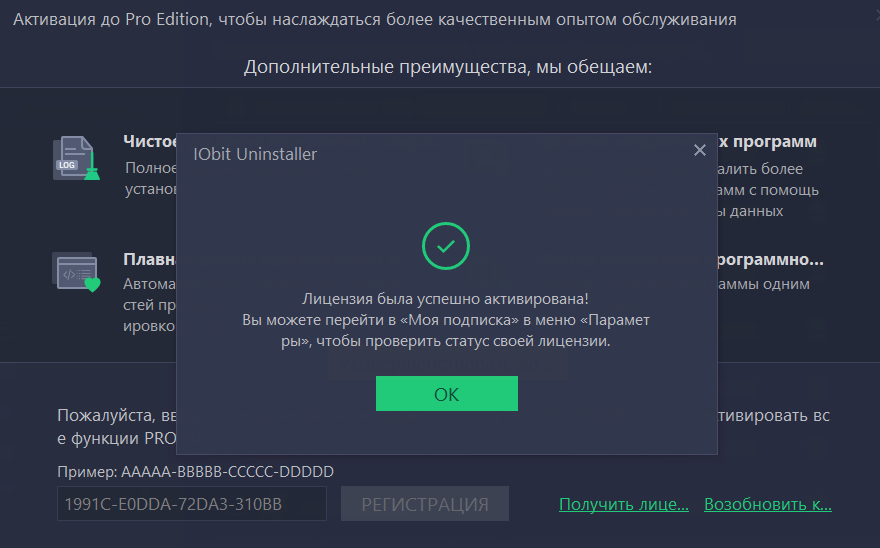Click the "...х программ" feature heading

[767, 141]
